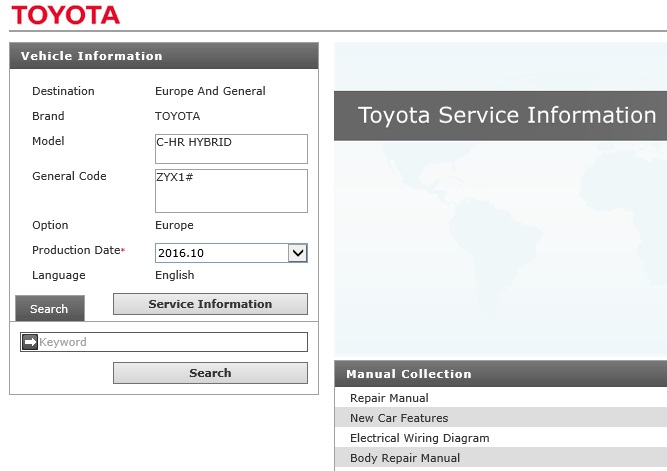Image resolution: width=667 pixels, height=471 pixels.
Task: Click the Option label
Action: 50,225
